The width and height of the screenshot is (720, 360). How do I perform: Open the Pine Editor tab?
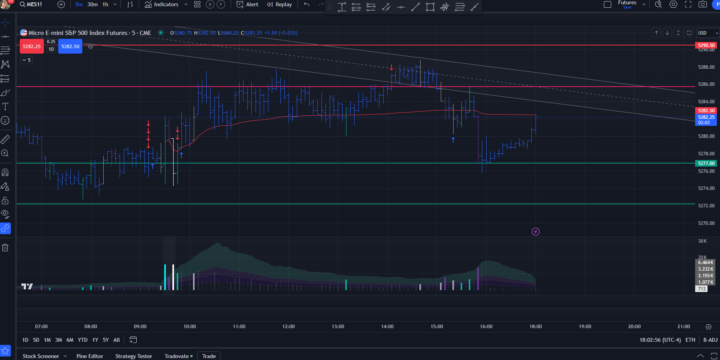pyautogui.click(x=90, y=356)
